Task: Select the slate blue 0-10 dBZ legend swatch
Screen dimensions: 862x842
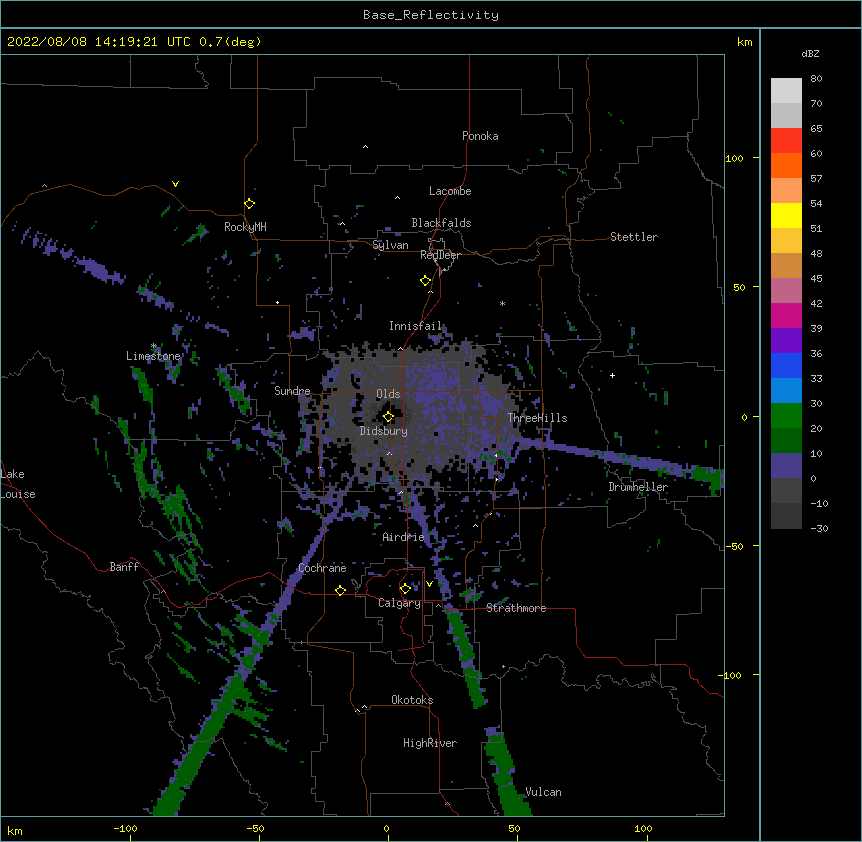Action: click(x=786, y=466)
